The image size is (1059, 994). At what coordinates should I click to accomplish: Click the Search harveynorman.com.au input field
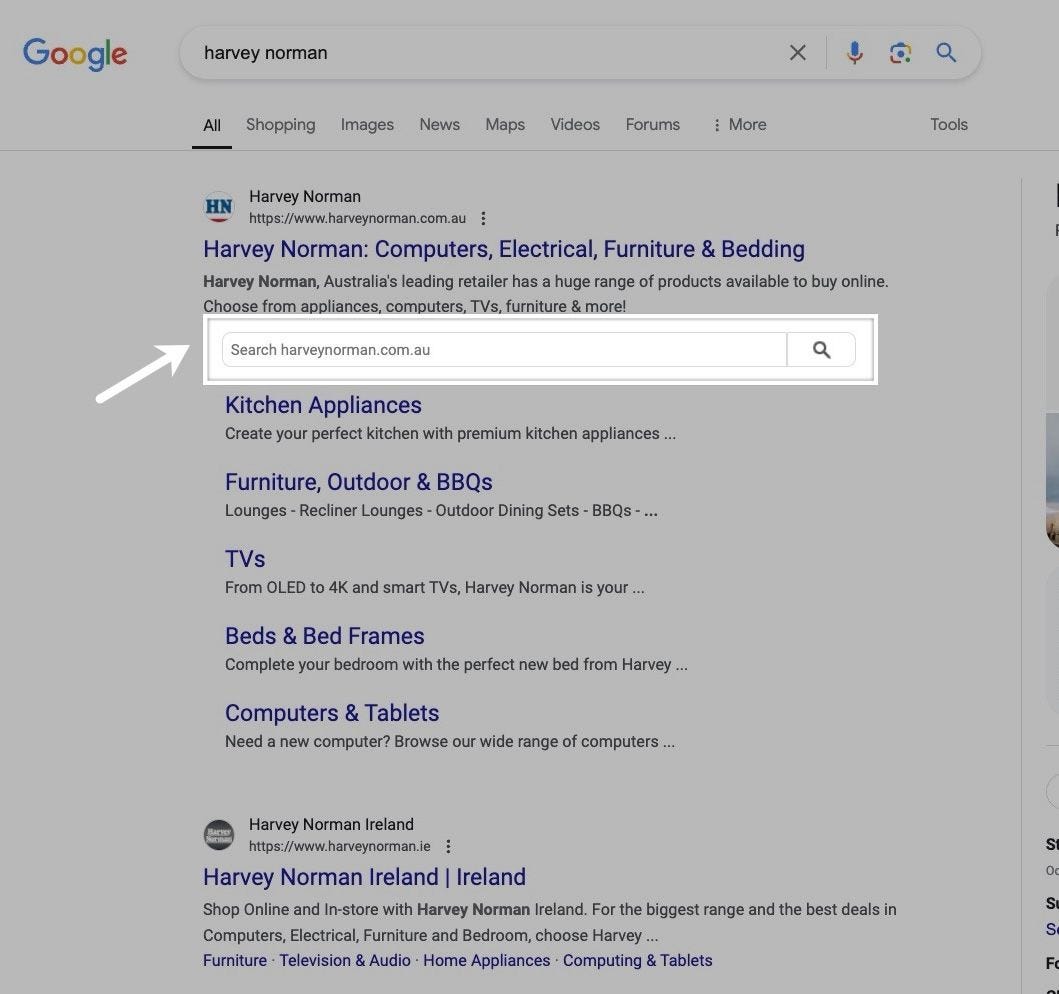point(505,350)
